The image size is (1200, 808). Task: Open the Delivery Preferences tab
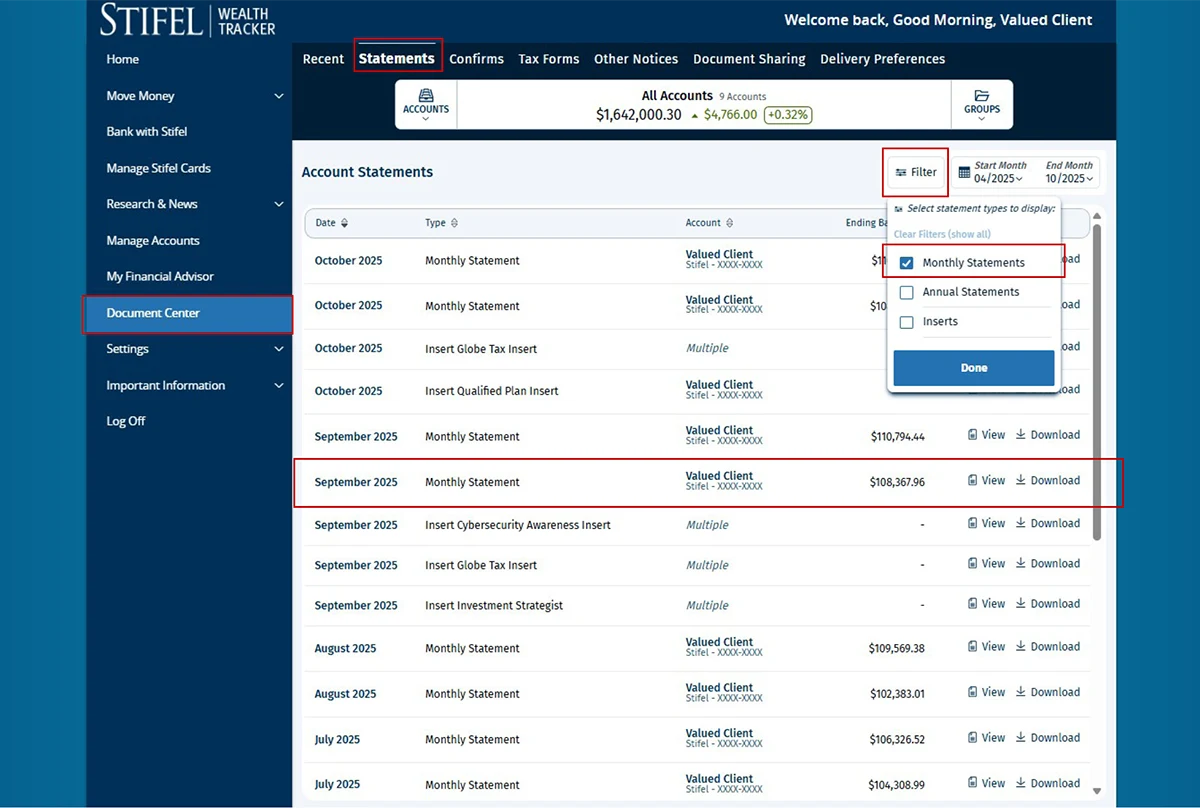882,59
